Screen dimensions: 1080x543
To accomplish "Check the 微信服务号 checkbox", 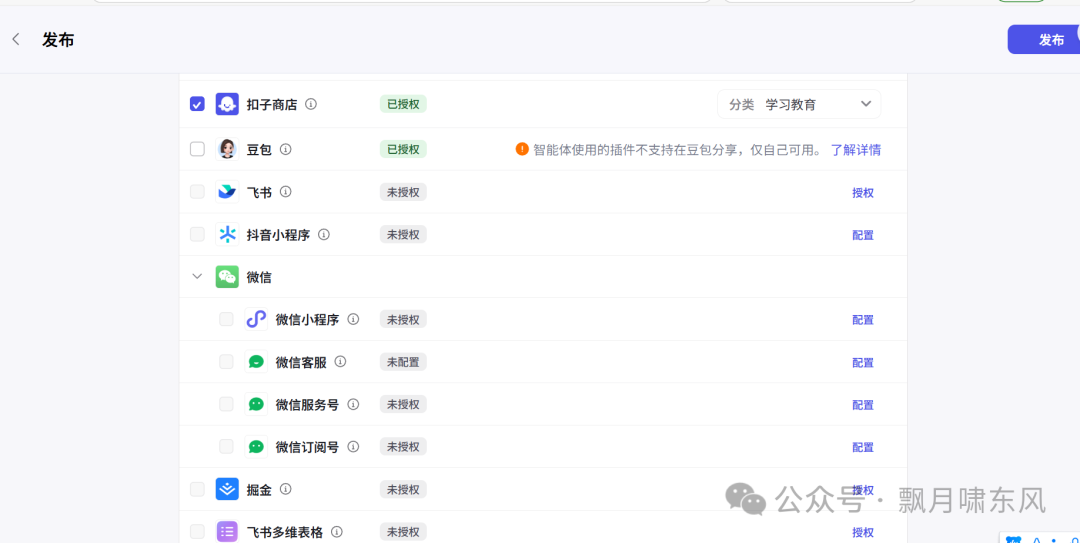I will click(x=226, y=404).
